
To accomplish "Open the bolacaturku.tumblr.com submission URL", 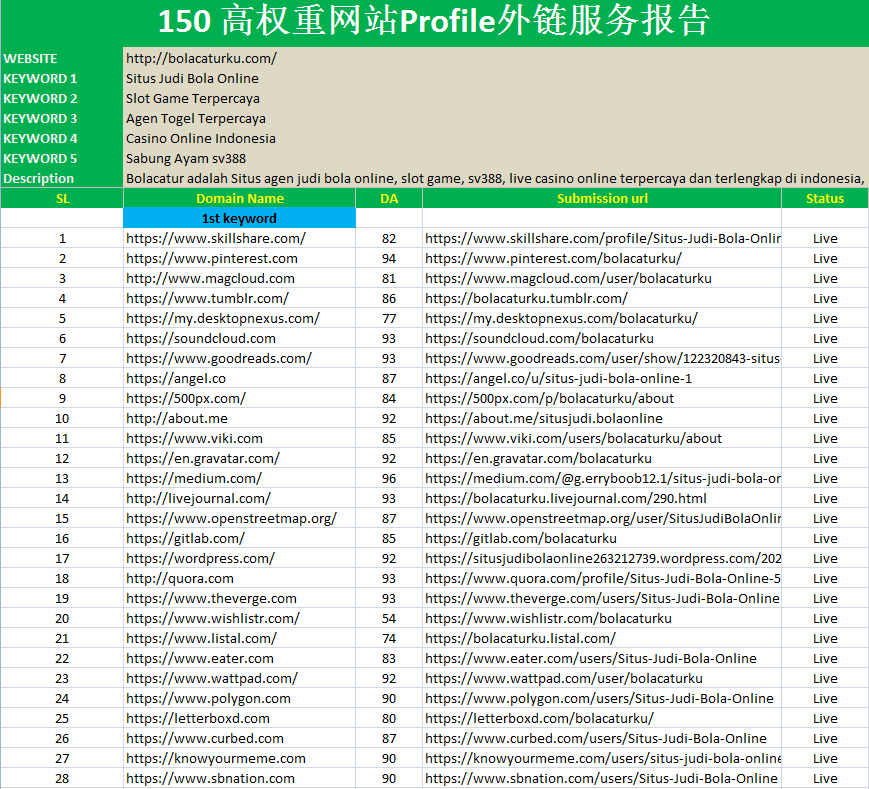I will click(526, 298).
